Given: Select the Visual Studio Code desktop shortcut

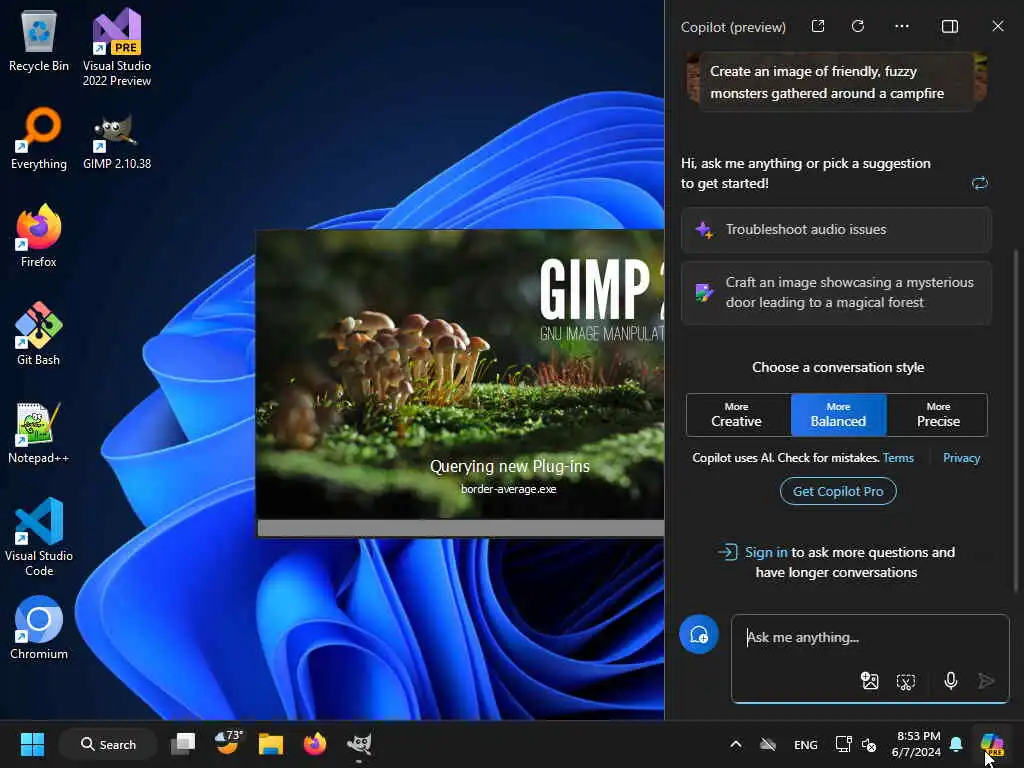Looking at the screenshot, I should 39,537.
